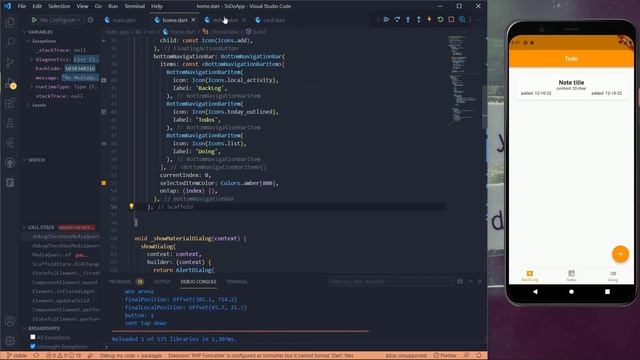Open the Explorer view in activity bar
Image resolution: width=640 pixels, height=360 pixels.
click(10, 22)
